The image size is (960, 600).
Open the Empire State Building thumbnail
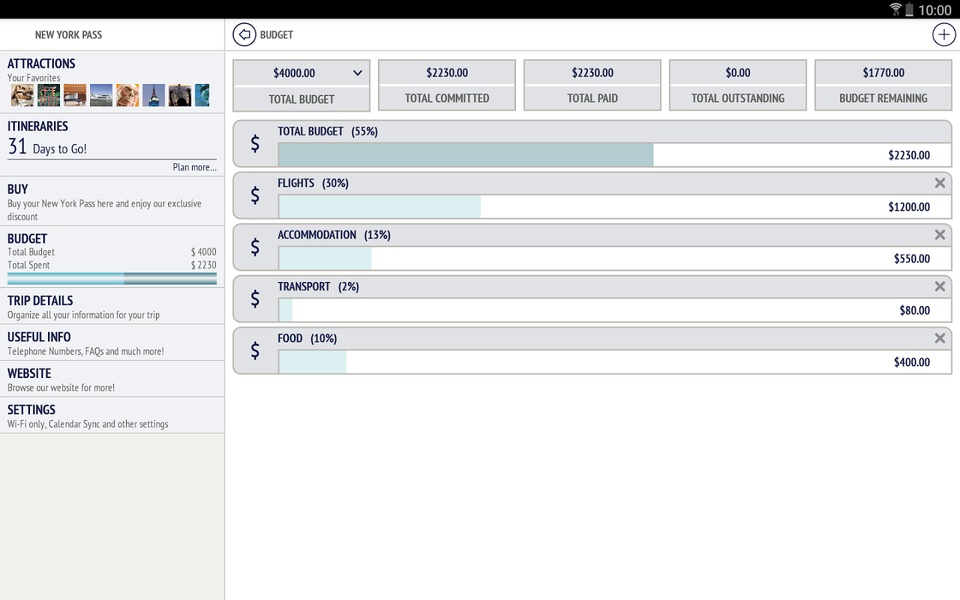pyautogui.click(x=154, y=95)
